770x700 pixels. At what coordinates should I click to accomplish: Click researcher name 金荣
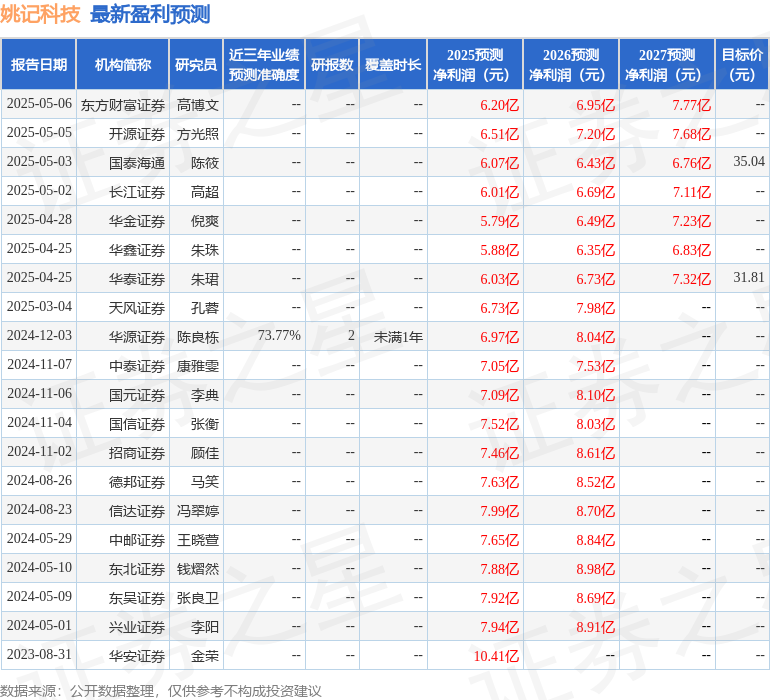pyautogui.click(x=205, y=656)
